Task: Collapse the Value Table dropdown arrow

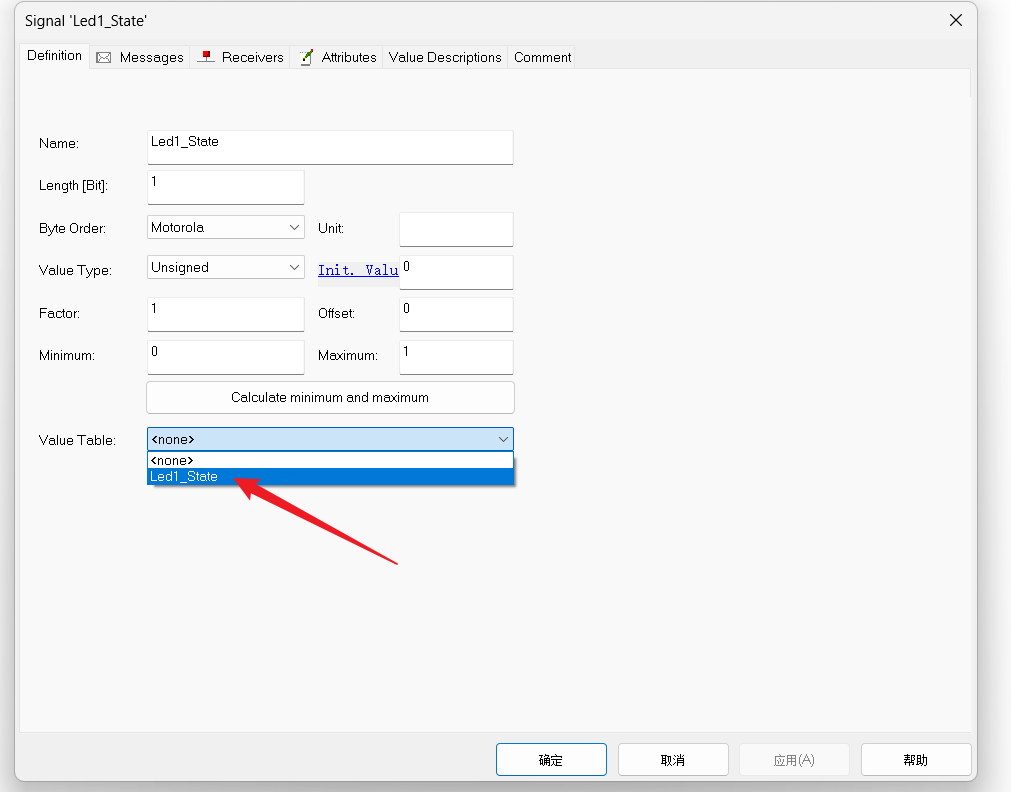Action: point(504,439)
